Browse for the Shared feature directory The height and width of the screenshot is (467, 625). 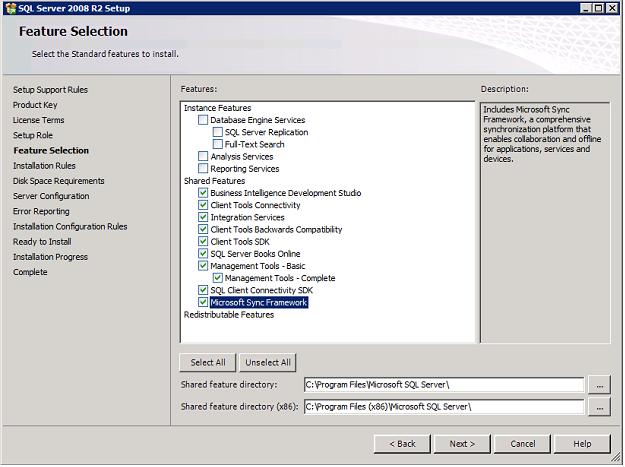[599, 385]
